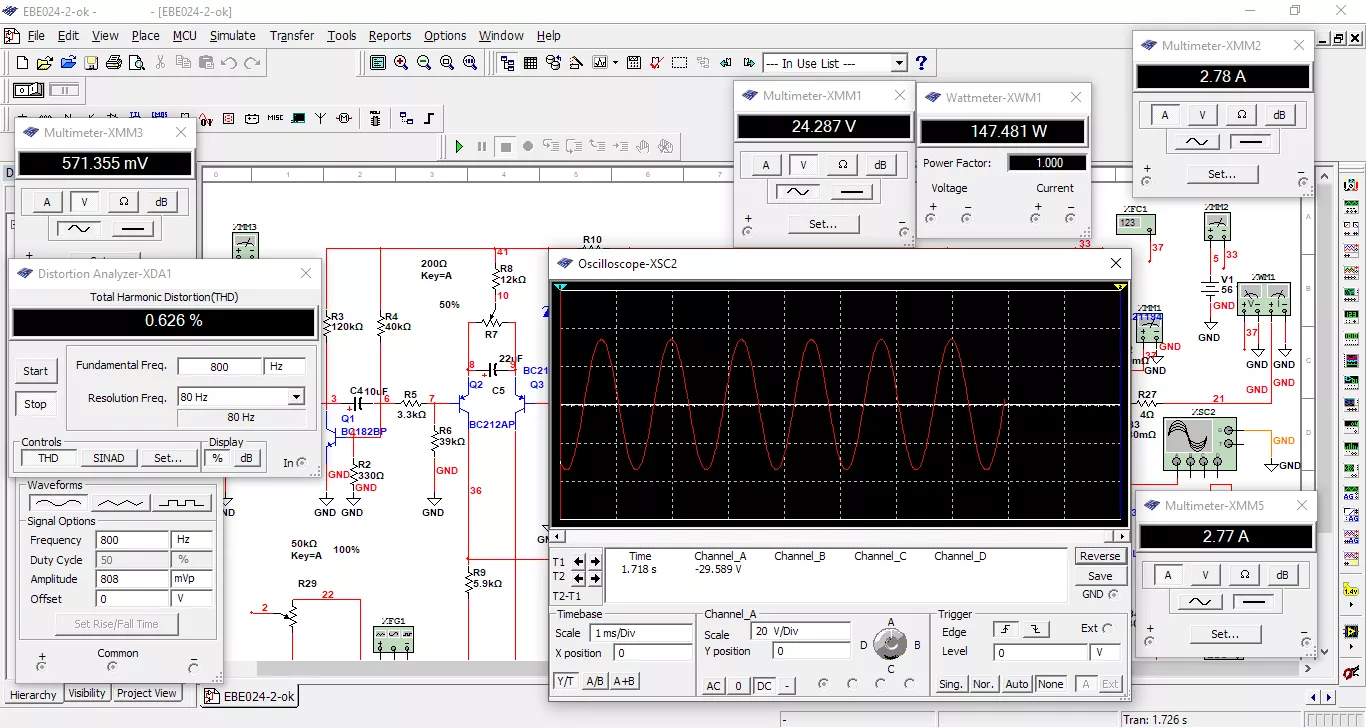Switch to the Project View tab
Screen dimensions: 1366x728
pos(146,693)
